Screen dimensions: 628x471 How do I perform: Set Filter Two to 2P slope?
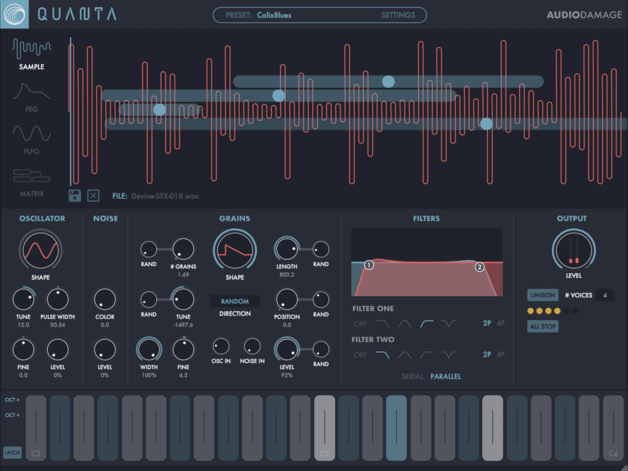[x=487, y=354]
